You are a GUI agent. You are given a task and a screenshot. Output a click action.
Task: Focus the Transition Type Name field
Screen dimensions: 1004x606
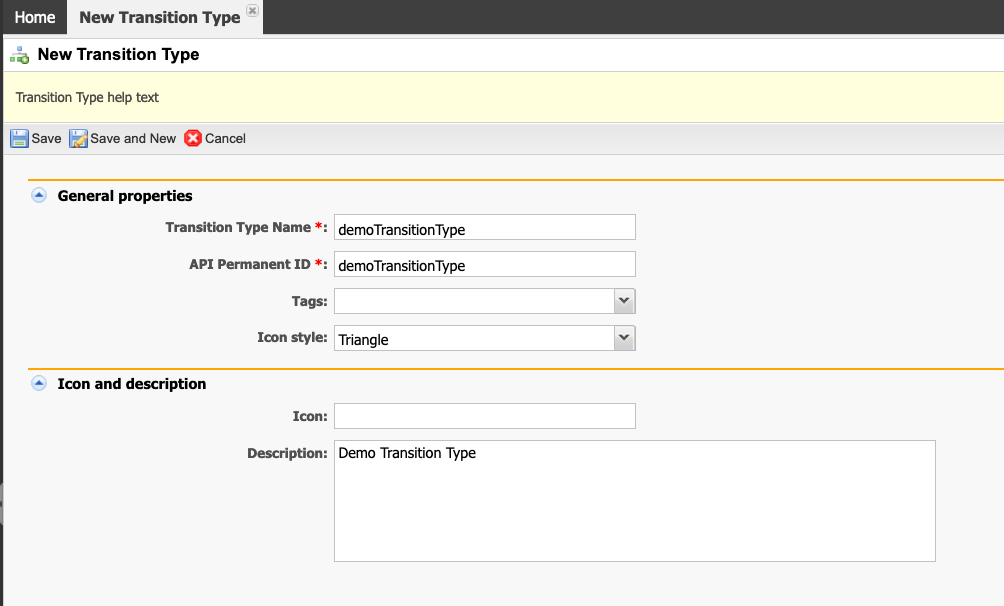coord(484,228)
